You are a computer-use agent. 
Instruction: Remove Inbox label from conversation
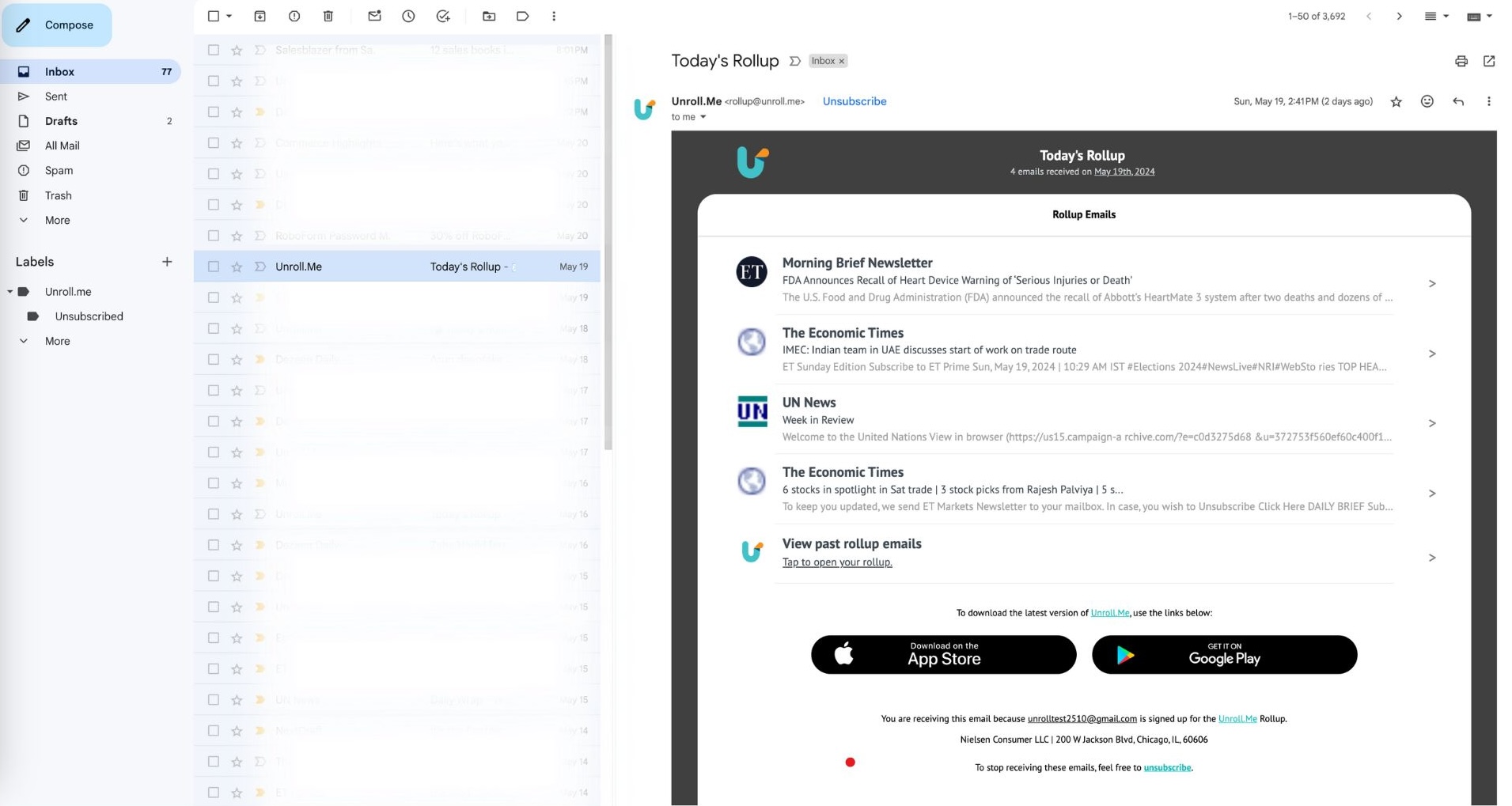click(x=842, y=61)
